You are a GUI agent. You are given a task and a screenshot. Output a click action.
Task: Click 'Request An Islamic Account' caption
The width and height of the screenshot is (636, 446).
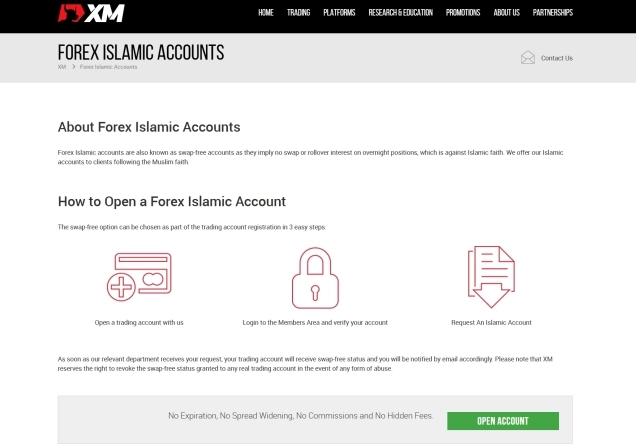click(491, 323)
